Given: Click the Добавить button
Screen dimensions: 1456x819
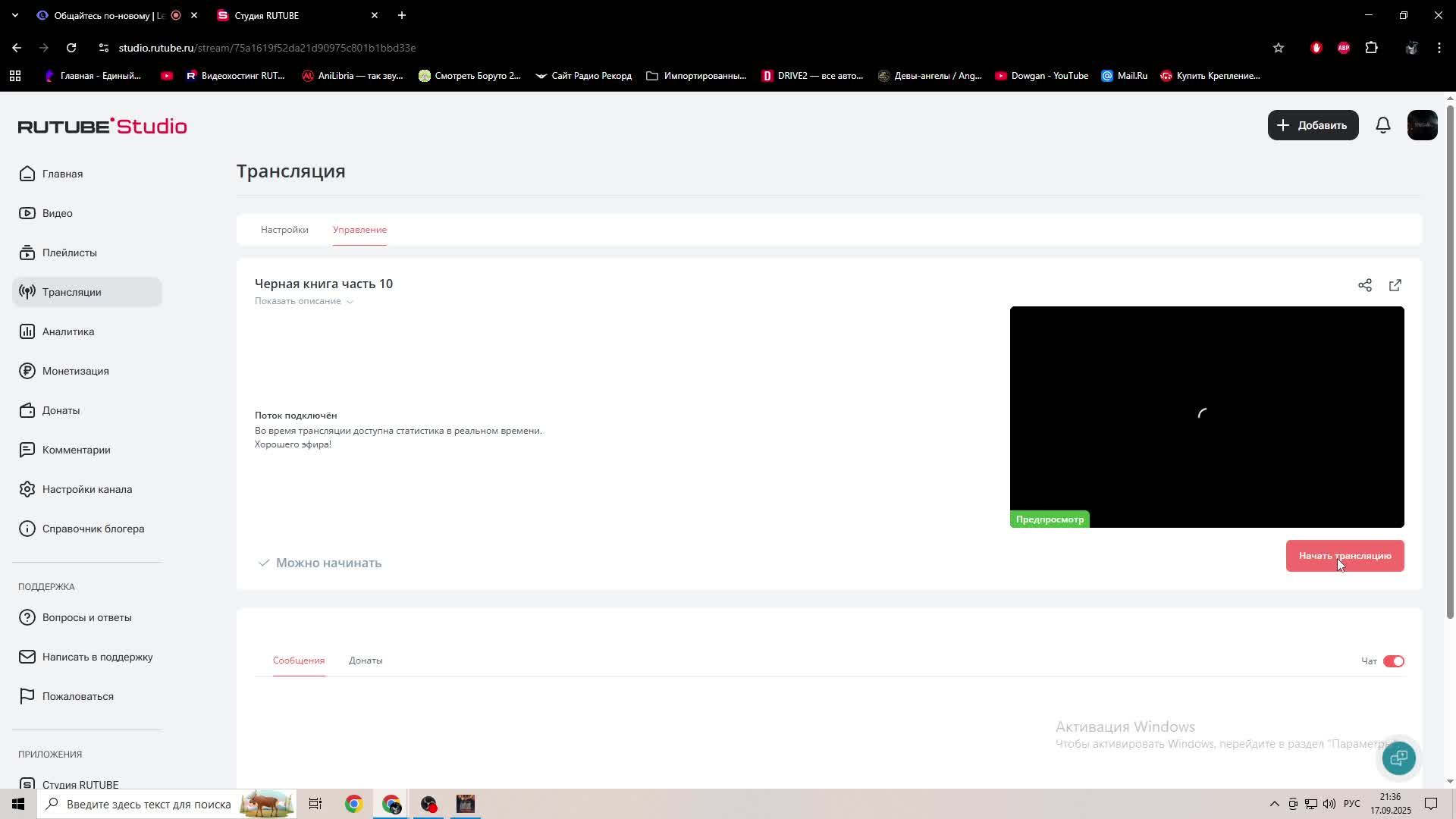Looking at the screenshot, I should point(1313,125).
